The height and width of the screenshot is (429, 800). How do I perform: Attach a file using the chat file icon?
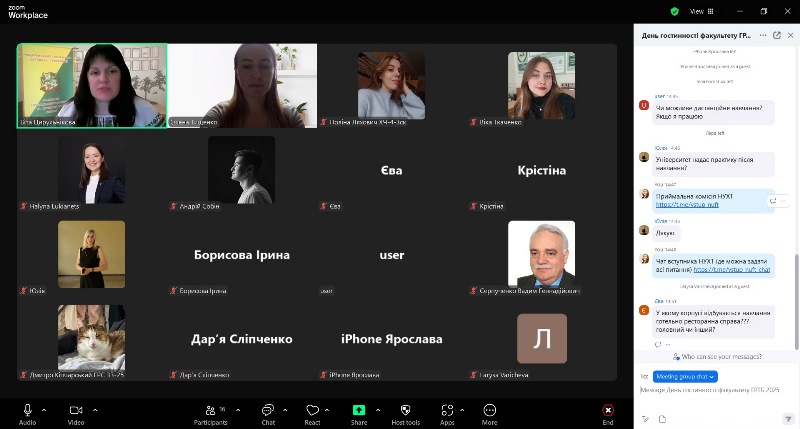pos(662,419)
